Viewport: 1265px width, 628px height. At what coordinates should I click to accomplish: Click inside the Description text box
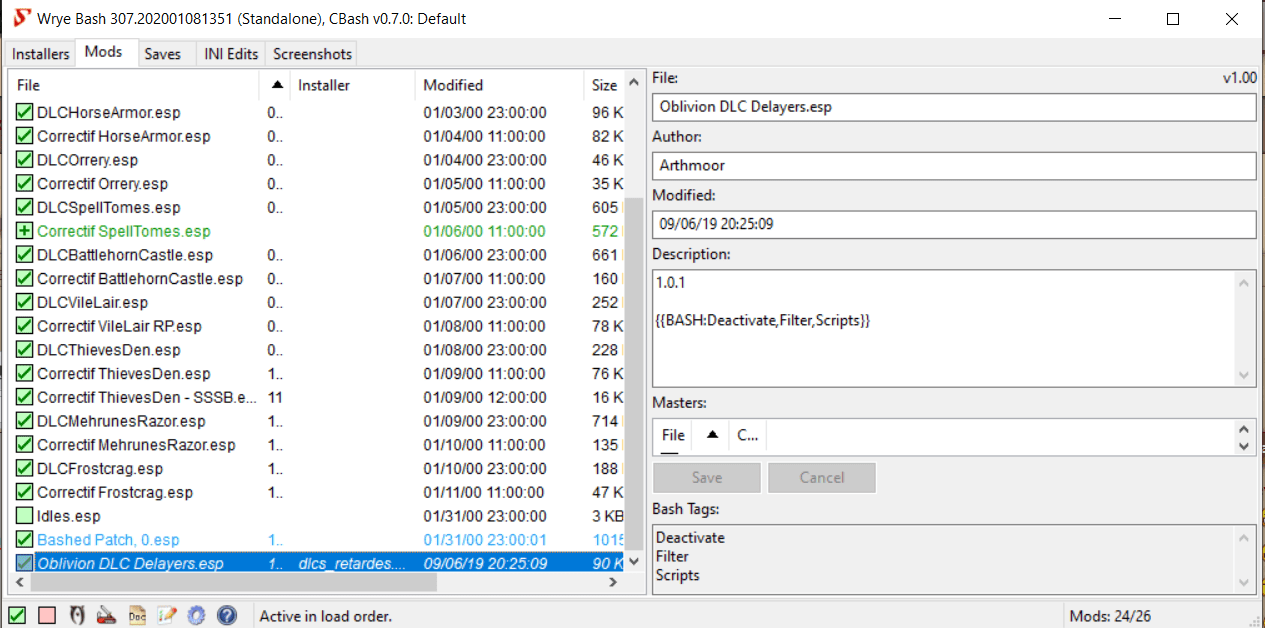[x=943, y=329]
